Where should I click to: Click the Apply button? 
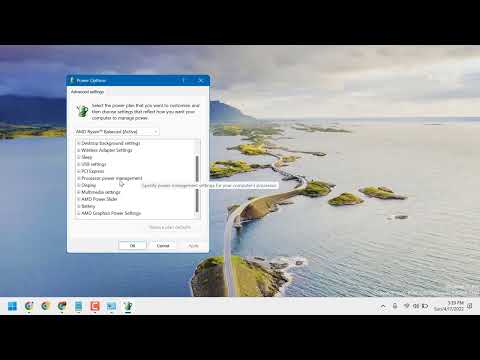(194, 246)
